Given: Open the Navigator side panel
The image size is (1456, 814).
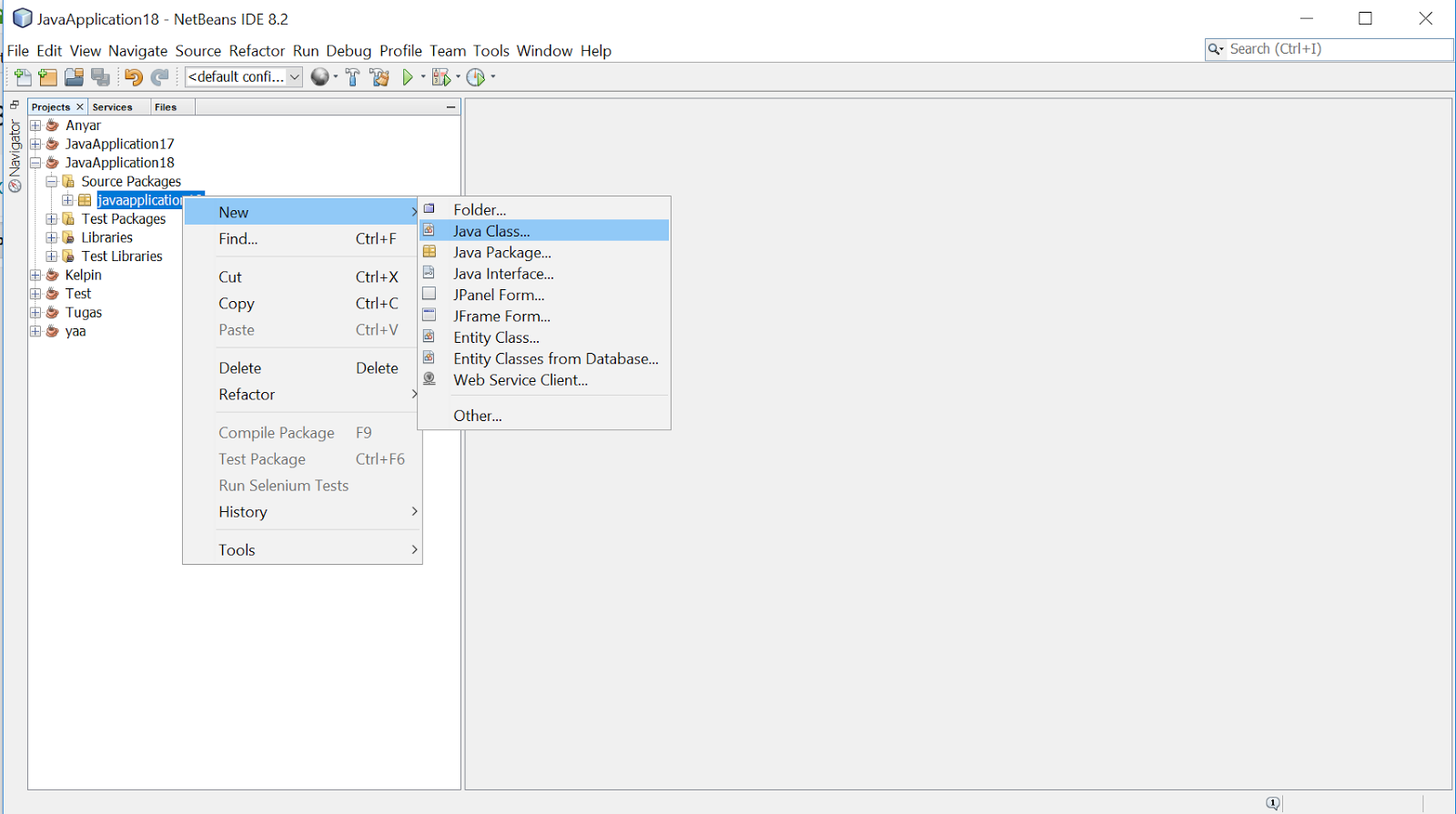Looking at the screenshot, I should (15, 156).
